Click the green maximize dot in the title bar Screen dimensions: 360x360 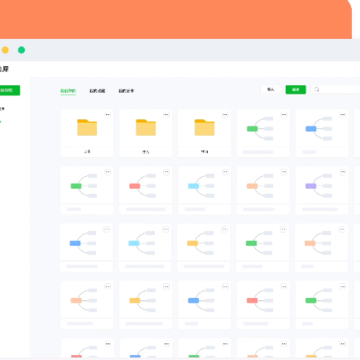pos(21,50)
